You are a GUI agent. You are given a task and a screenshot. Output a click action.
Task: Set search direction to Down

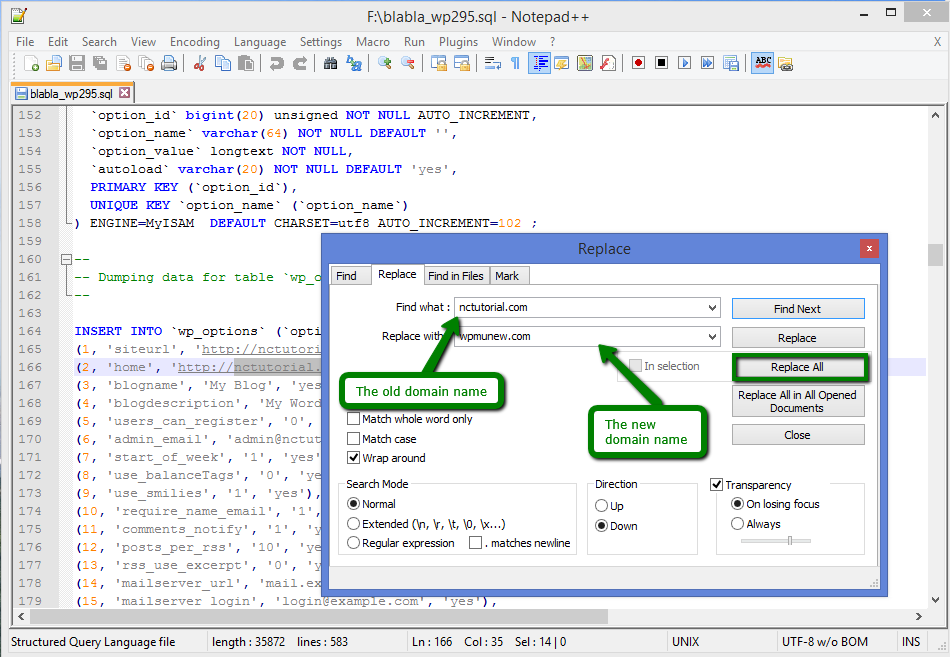coord(602,525)
